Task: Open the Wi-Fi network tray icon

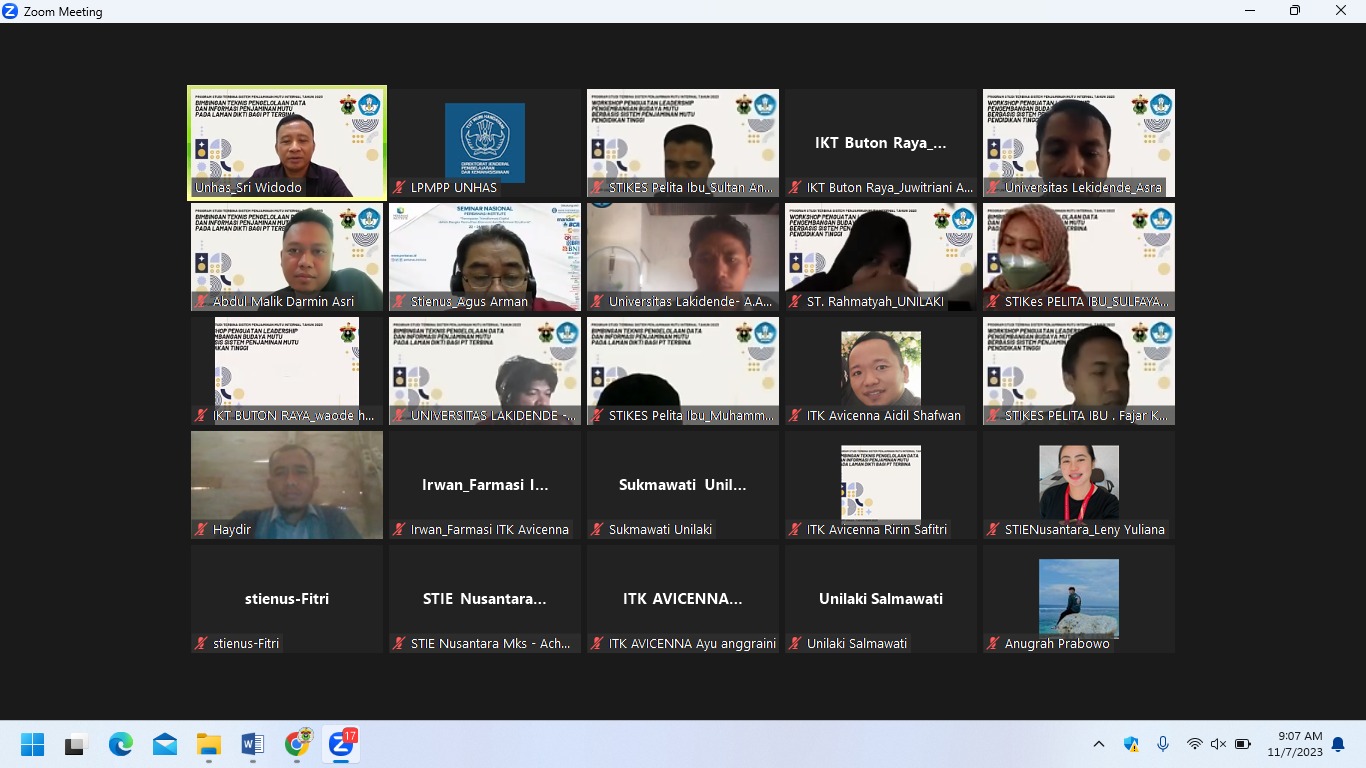Action: tap(1194, 744)
